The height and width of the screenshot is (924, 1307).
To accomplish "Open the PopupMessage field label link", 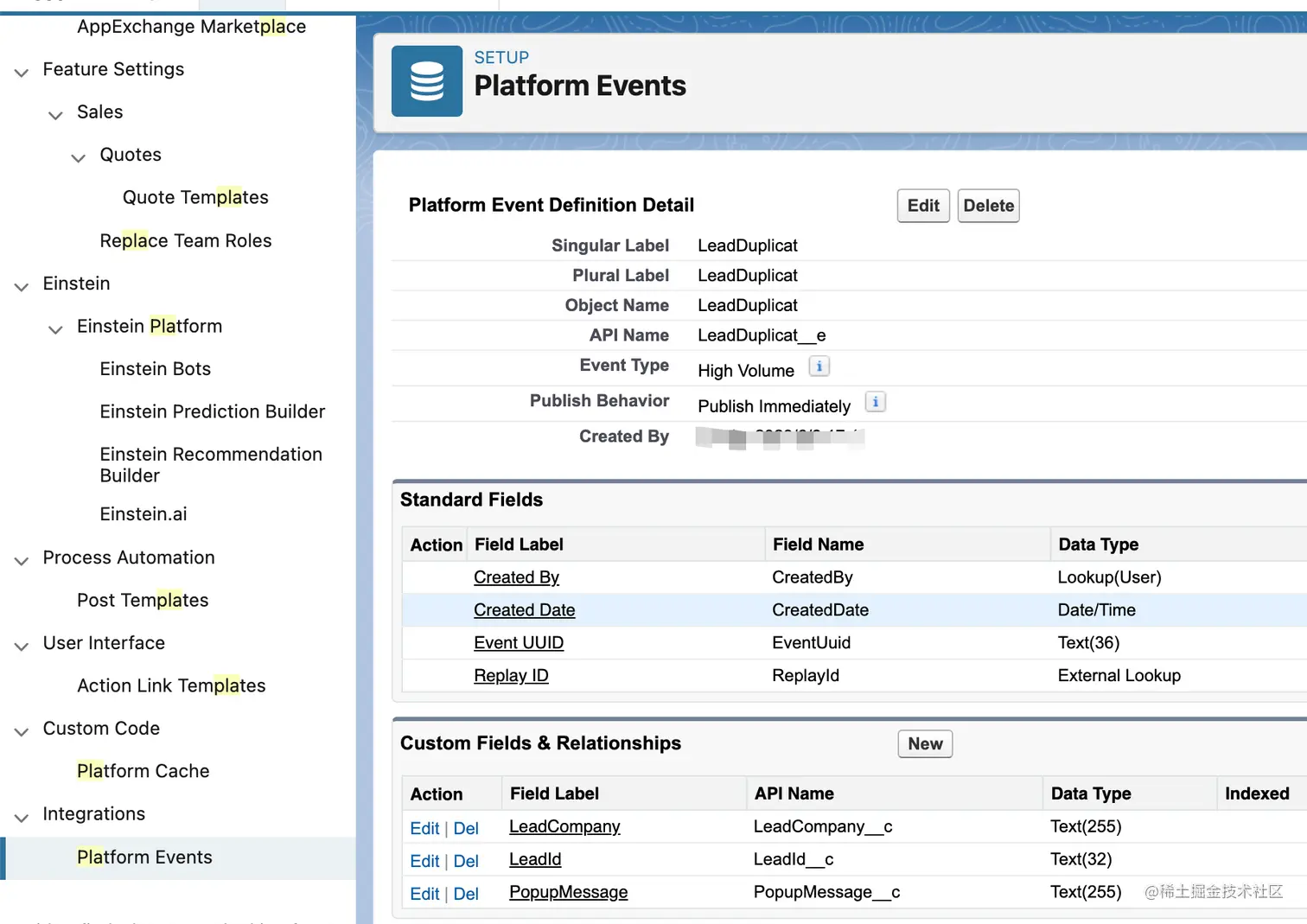I will (x=568, y=892).
